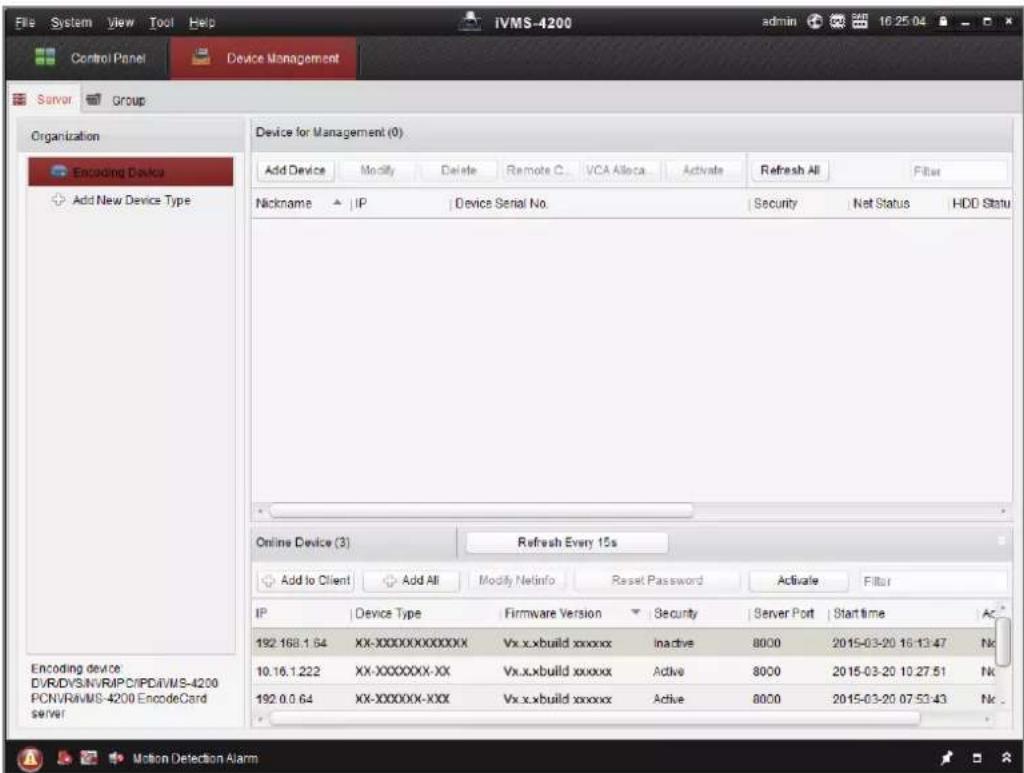Click the Add All button

pyautogui.click(x=411, y=580)
